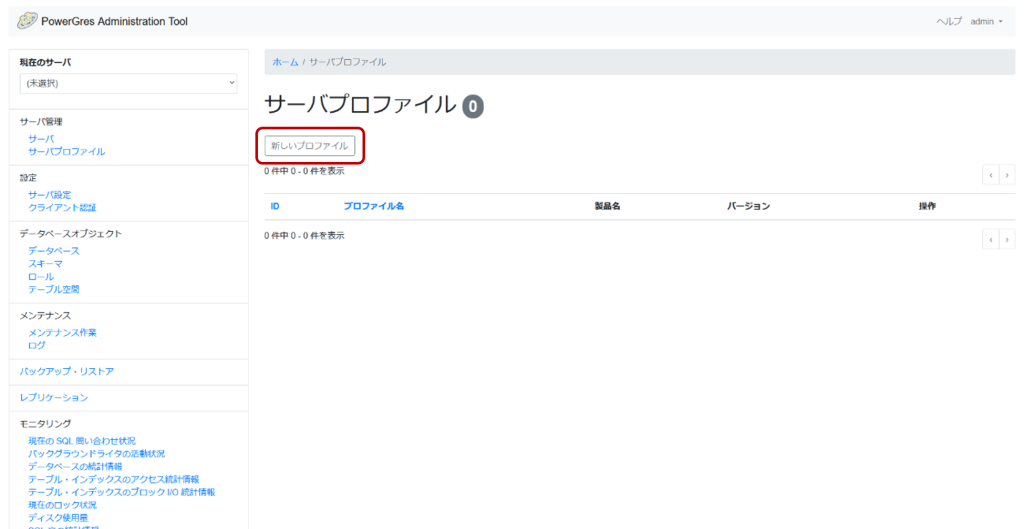Click previous page arrow below the table
Viewport: 1024px width, 529px height.
point(991,240)
